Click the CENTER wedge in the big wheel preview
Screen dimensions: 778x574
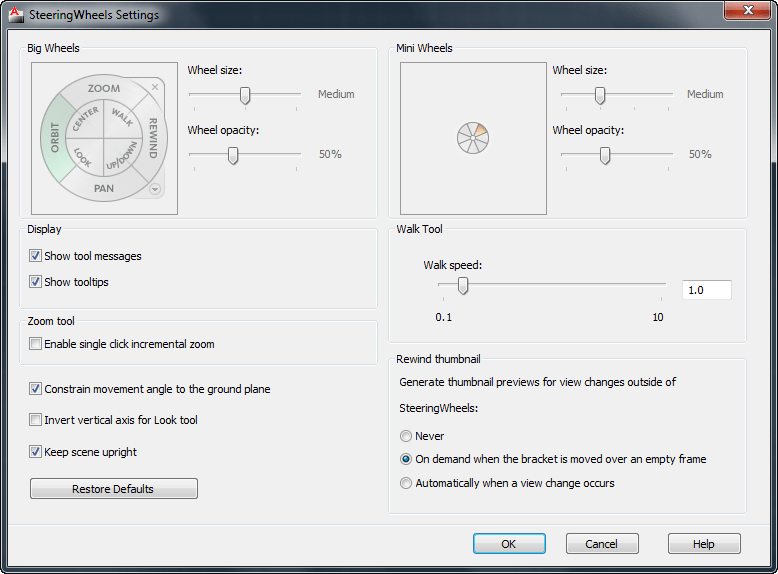[85, 119]
